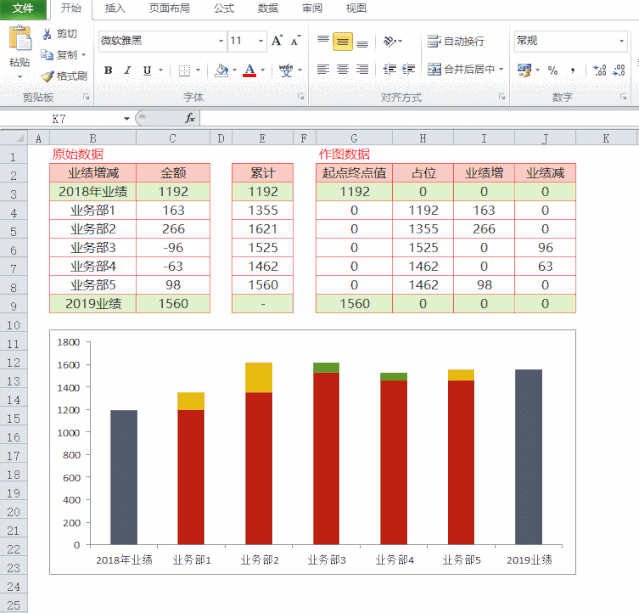Click the increase indent icon
Image resolution: width=639 pixels, height=613 pixels.
(408, 70)
